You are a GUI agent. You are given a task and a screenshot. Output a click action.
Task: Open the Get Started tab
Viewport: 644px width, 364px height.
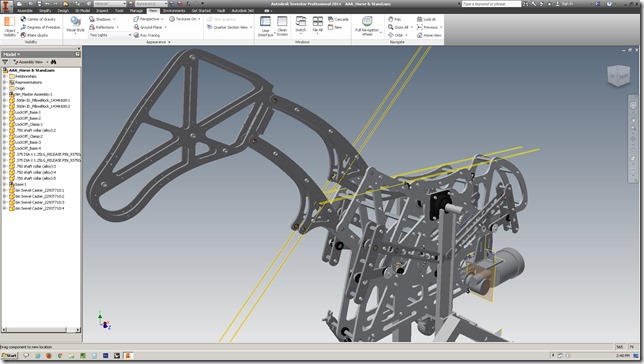(201, 11)
